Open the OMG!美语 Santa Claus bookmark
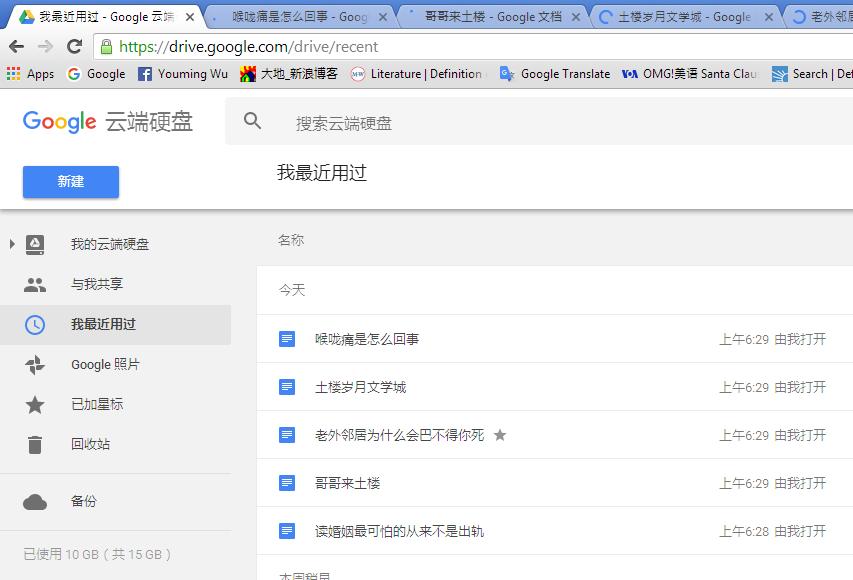This screenshot has height=580, width=853. [690, 73]
